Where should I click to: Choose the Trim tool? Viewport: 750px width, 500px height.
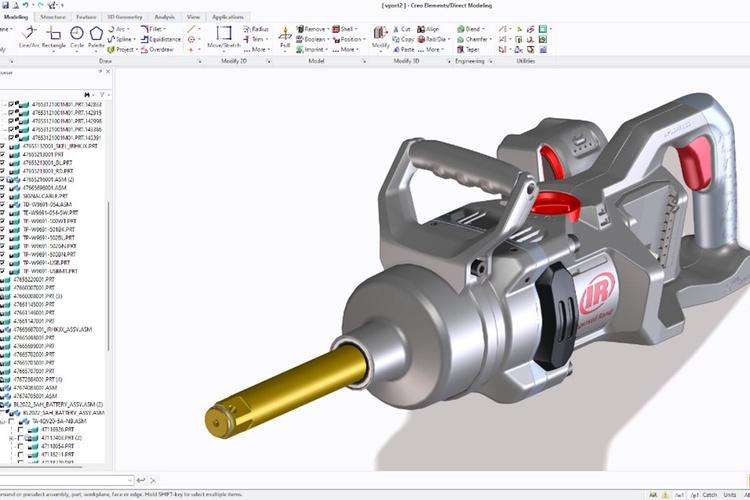click(x=256, y=39)
